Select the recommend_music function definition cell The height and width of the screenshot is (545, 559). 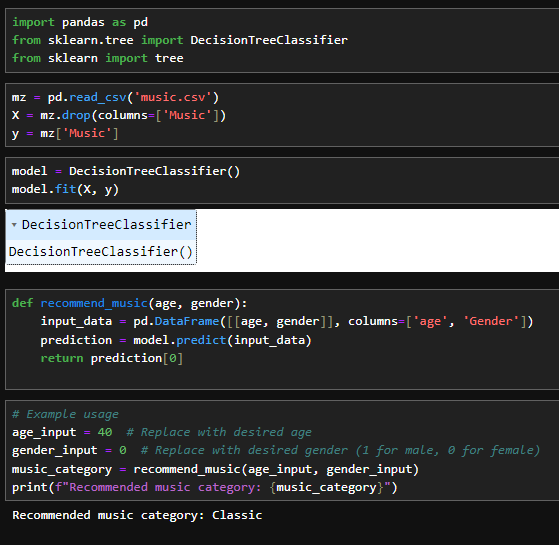[282, 339]
